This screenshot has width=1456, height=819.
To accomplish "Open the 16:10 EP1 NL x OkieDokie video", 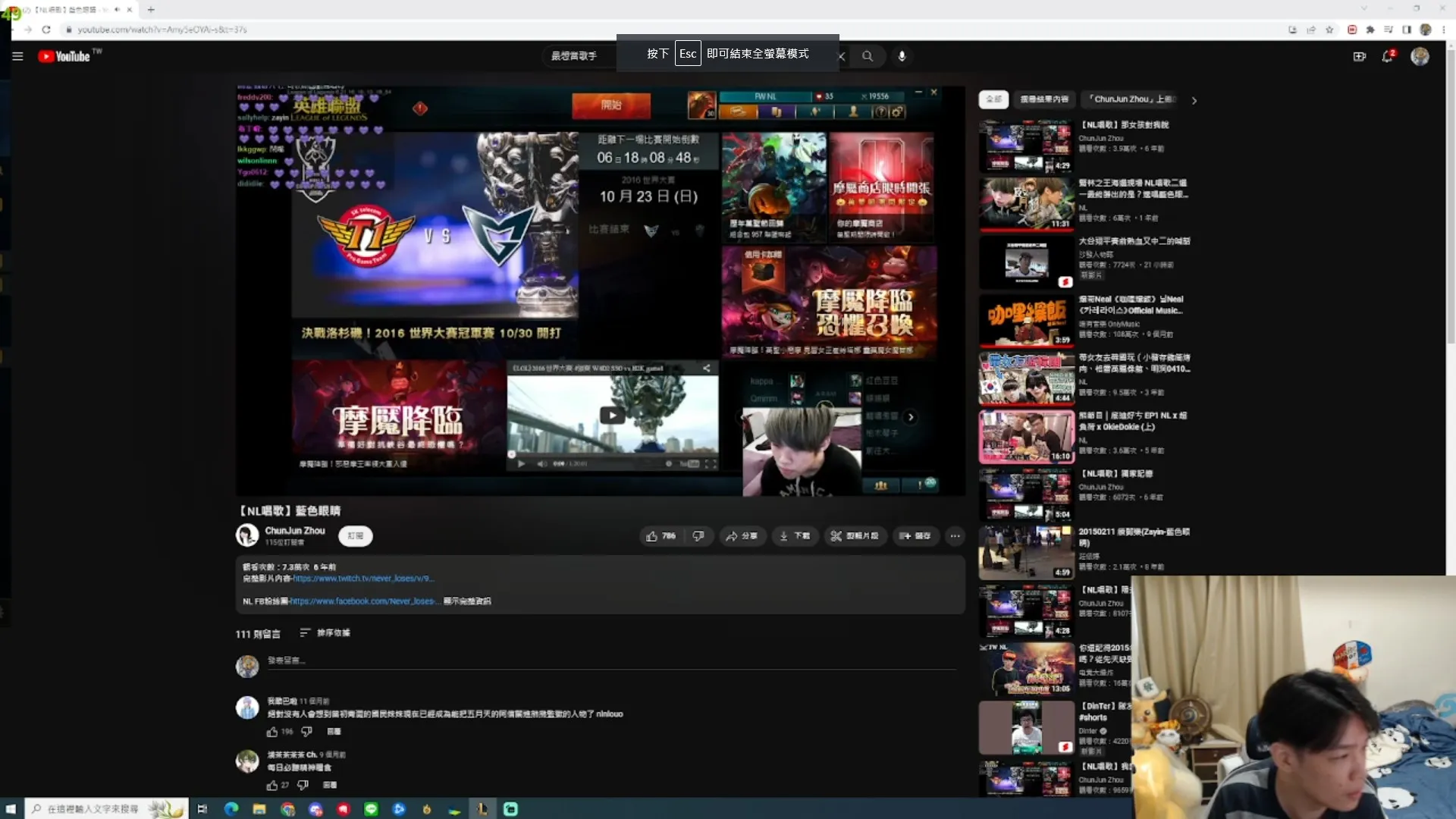I will (x=1026, y=437).
